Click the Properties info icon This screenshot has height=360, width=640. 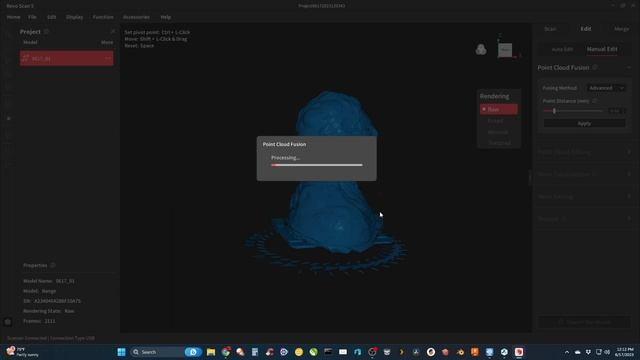coord(53,265)
